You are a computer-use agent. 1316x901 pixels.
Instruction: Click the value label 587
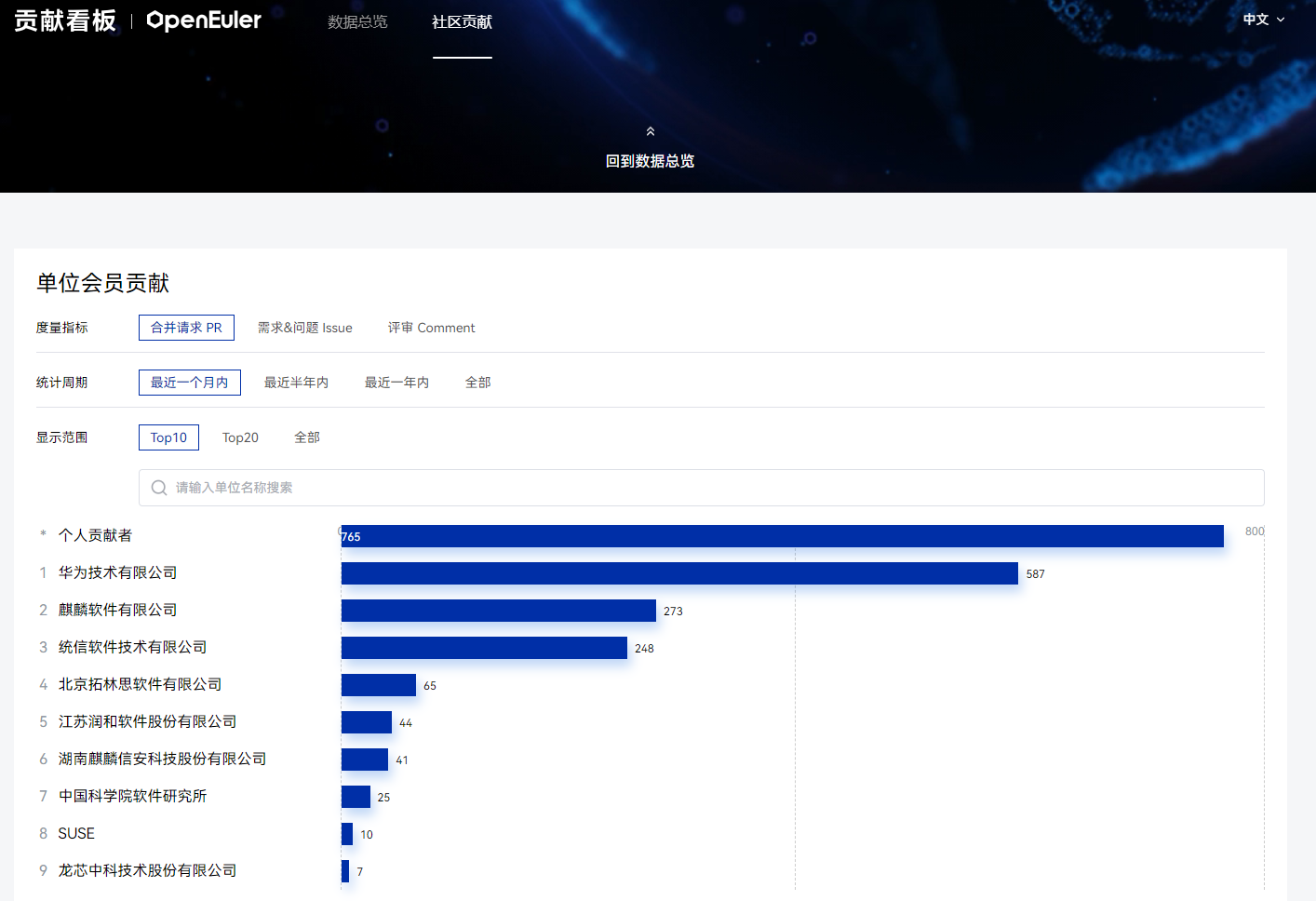coord(1036,574)
